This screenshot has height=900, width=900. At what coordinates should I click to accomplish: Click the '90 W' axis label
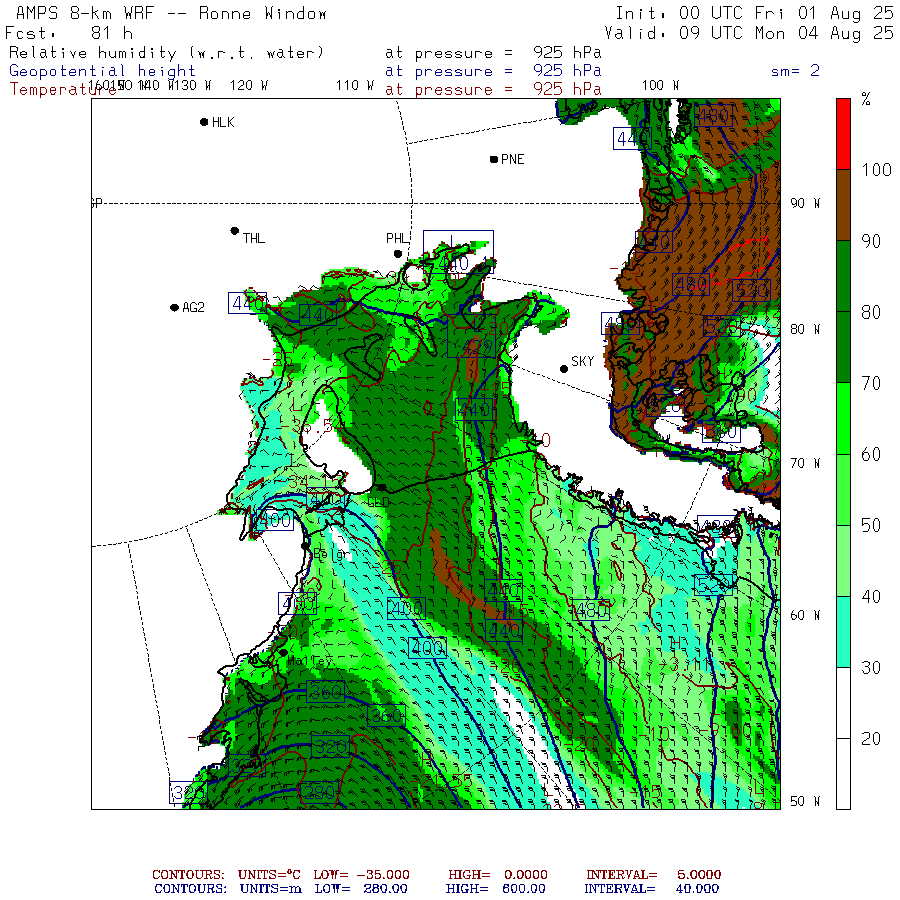click(805, 203)
